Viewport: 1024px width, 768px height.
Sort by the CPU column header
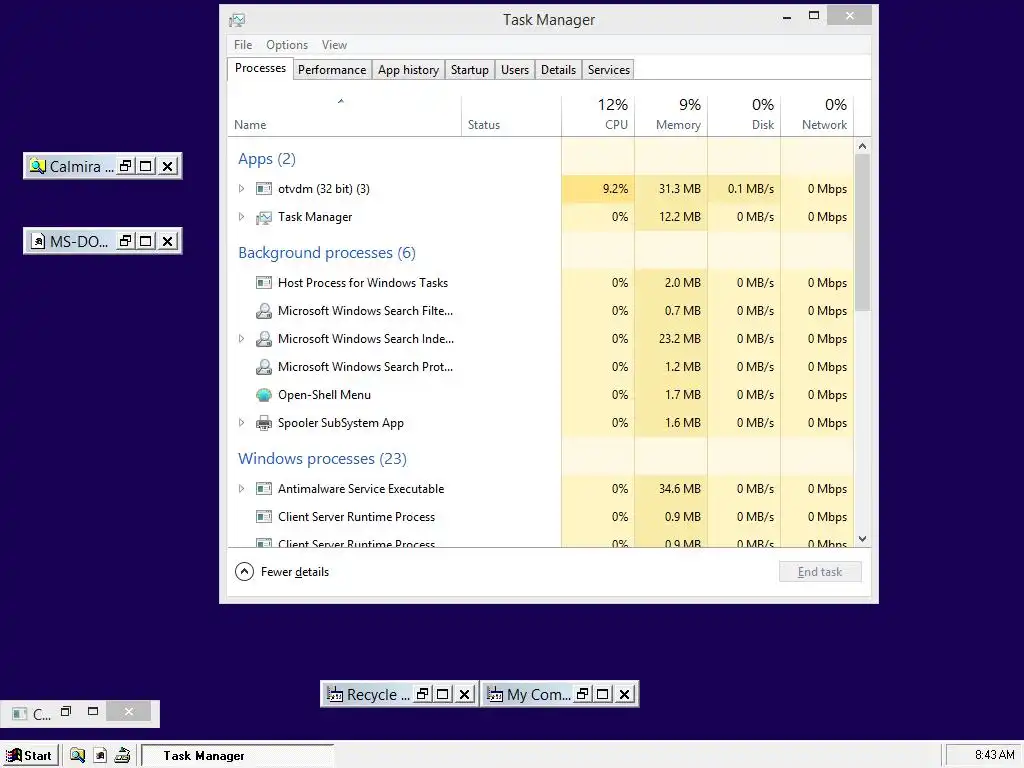click(598, 115)
